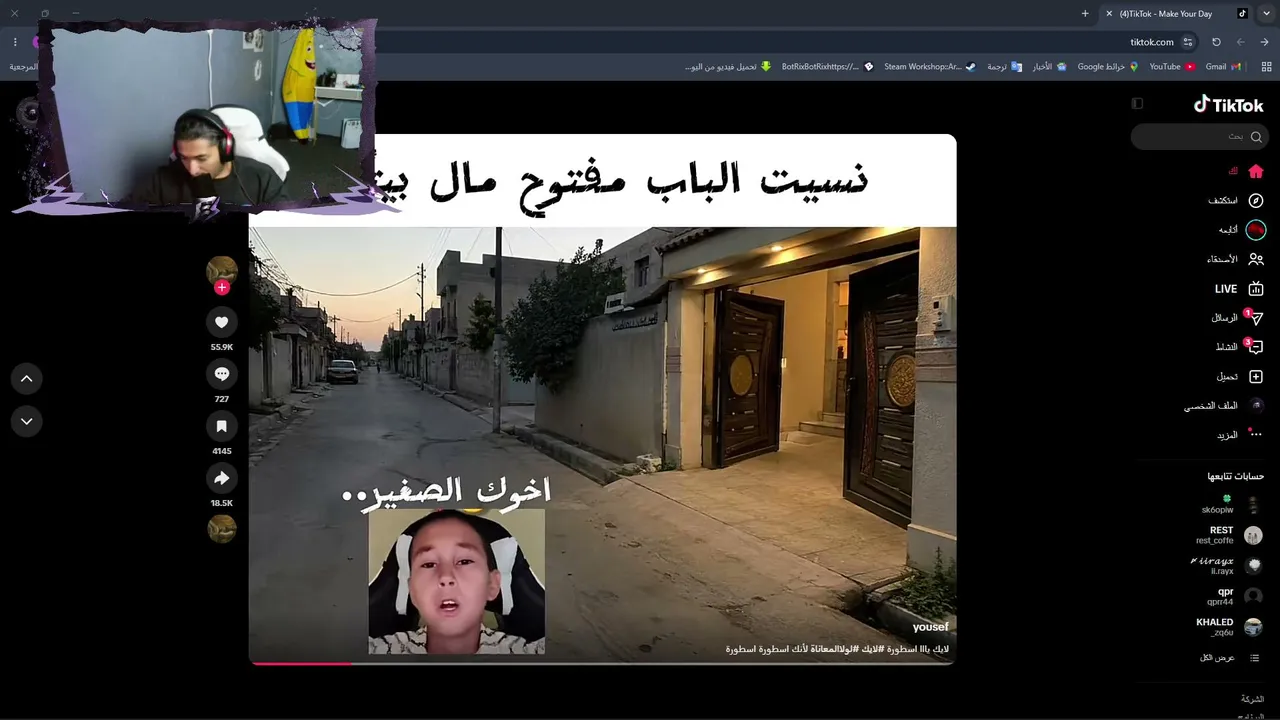
Task: Open the Google Maps bookmark
Action: tap(1108, 67)
